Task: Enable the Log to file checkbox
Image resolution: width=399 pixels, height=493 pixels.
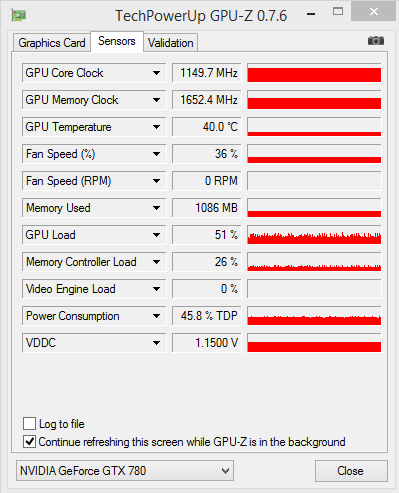Action: [29, 424]
